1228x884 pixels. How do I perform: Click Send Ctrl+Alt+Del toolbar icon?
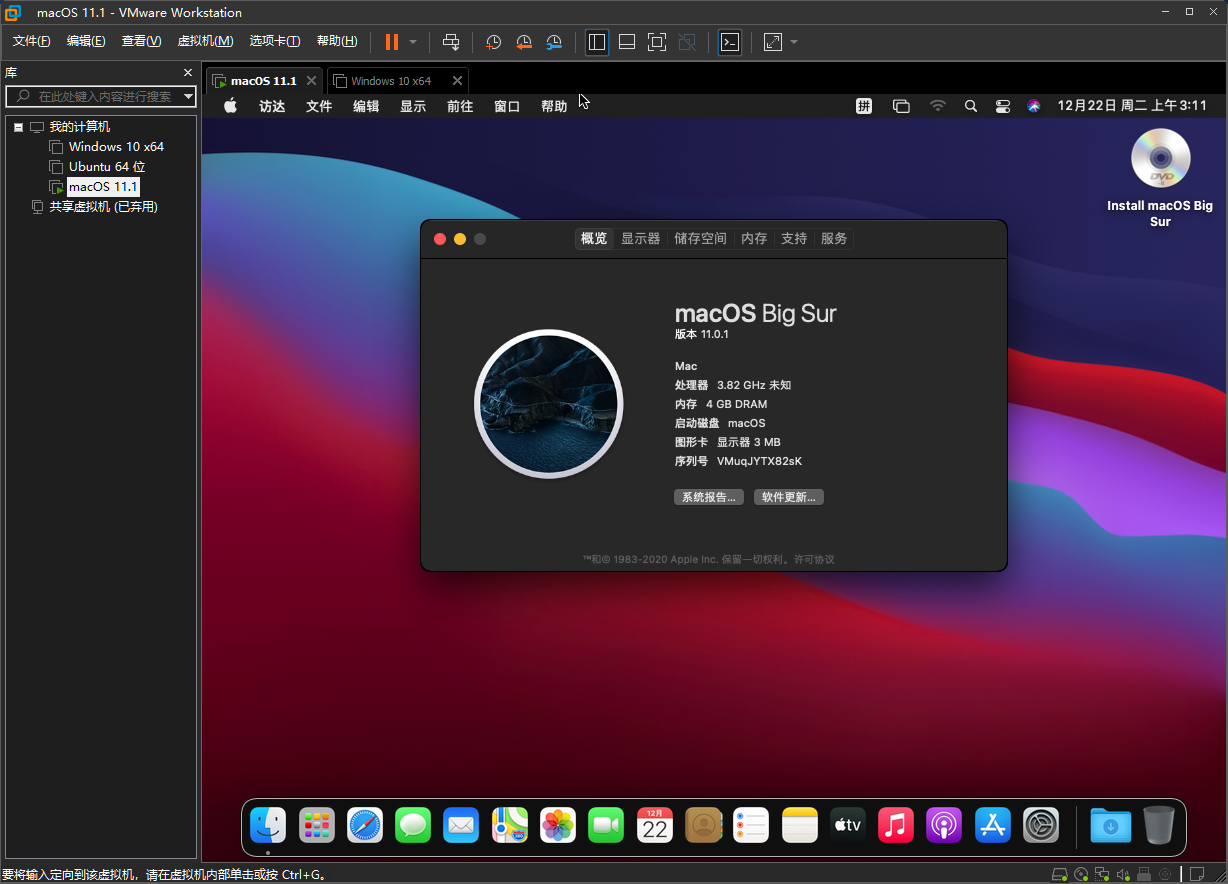pos(451,42)
